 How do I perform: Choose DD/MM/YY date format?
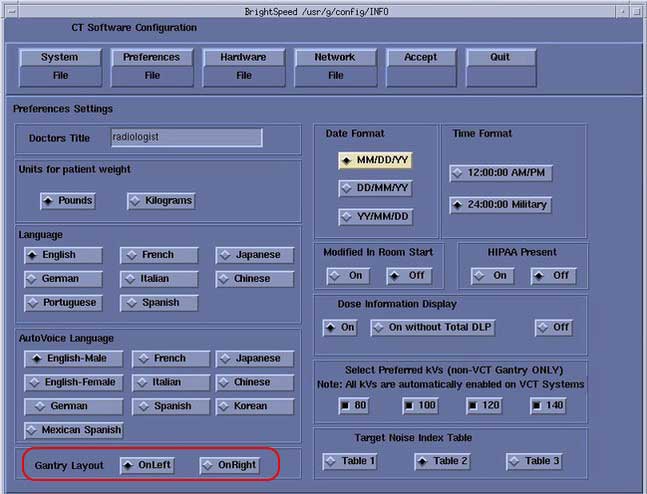pos(376,188)
